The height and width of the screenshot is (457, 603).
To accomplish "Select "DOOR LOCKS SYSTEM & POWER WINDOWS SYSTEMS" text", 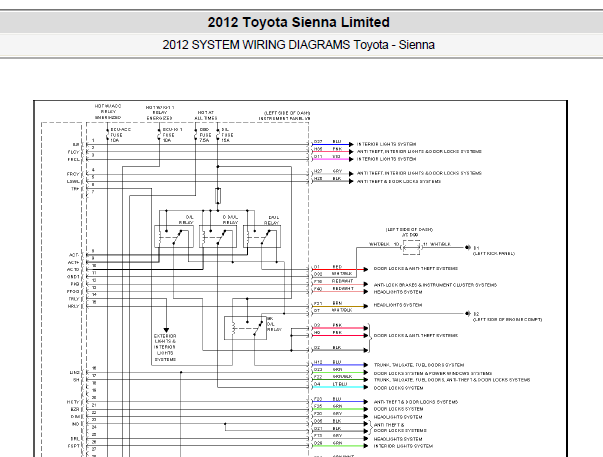I will [x=433, y=373].
